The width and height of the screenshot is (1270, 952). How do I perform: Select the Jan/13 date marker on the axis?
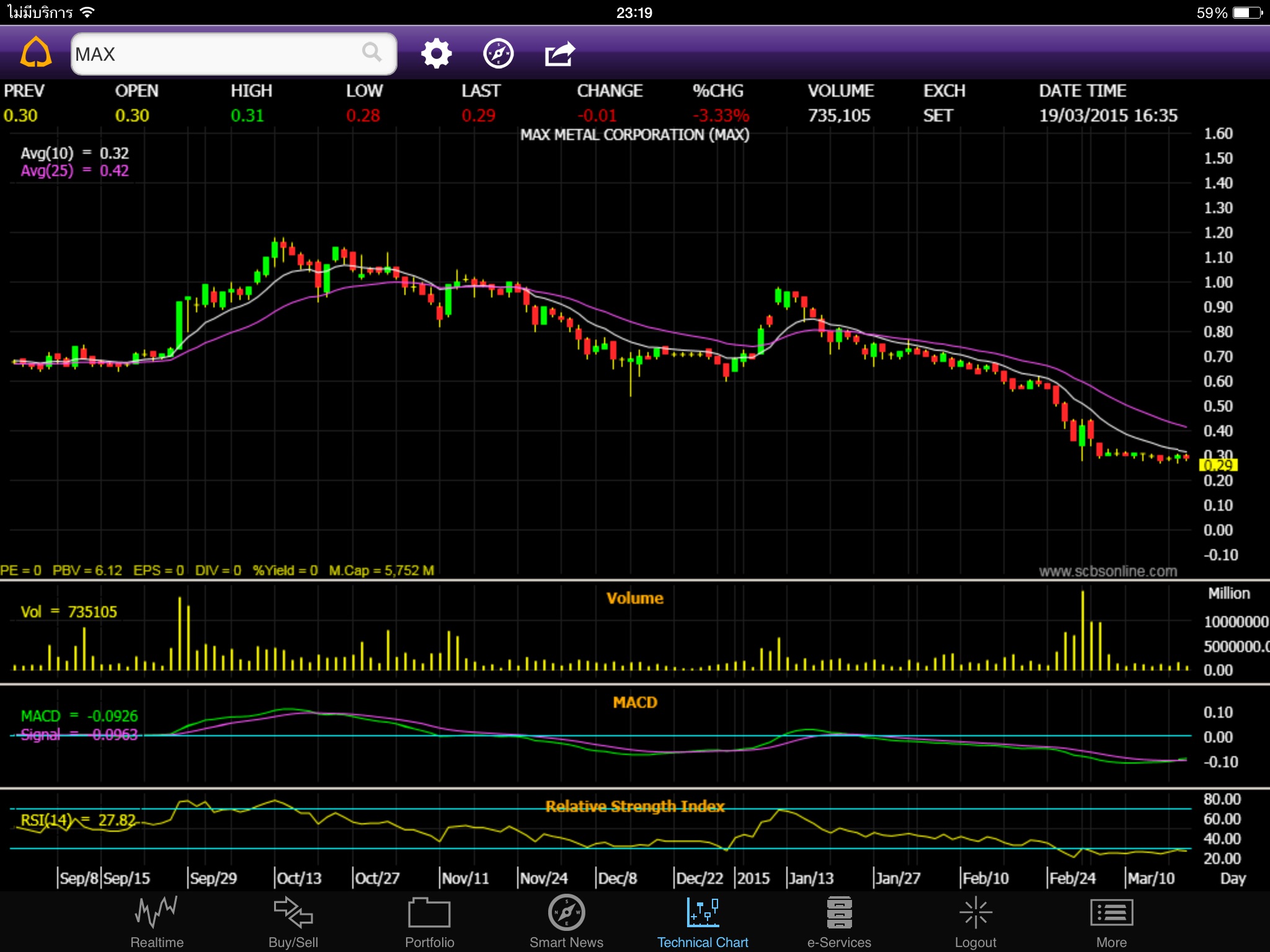coord(810,878)
